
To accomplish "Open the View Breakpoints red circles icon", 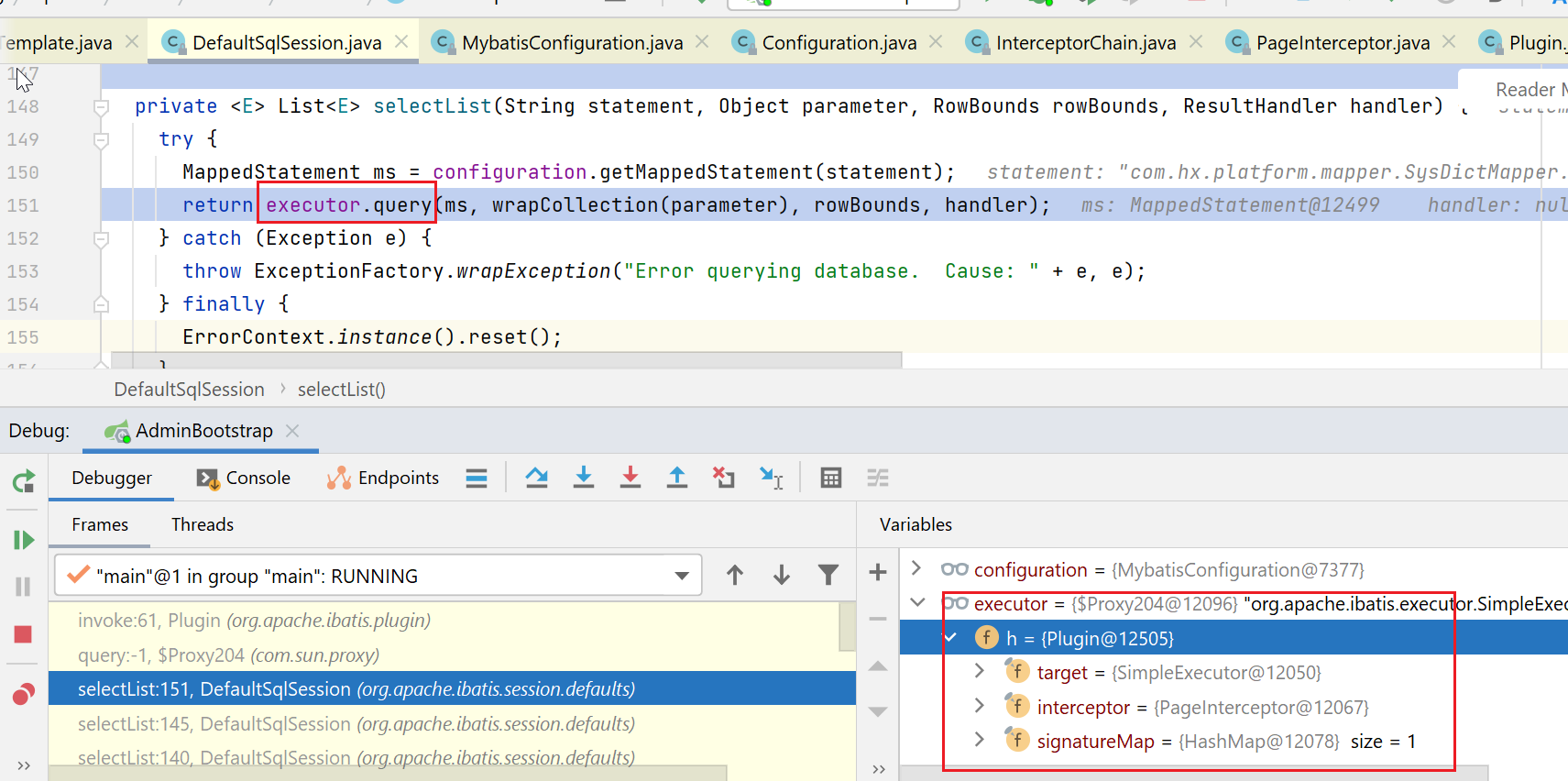I will click(x=24, y=694).
